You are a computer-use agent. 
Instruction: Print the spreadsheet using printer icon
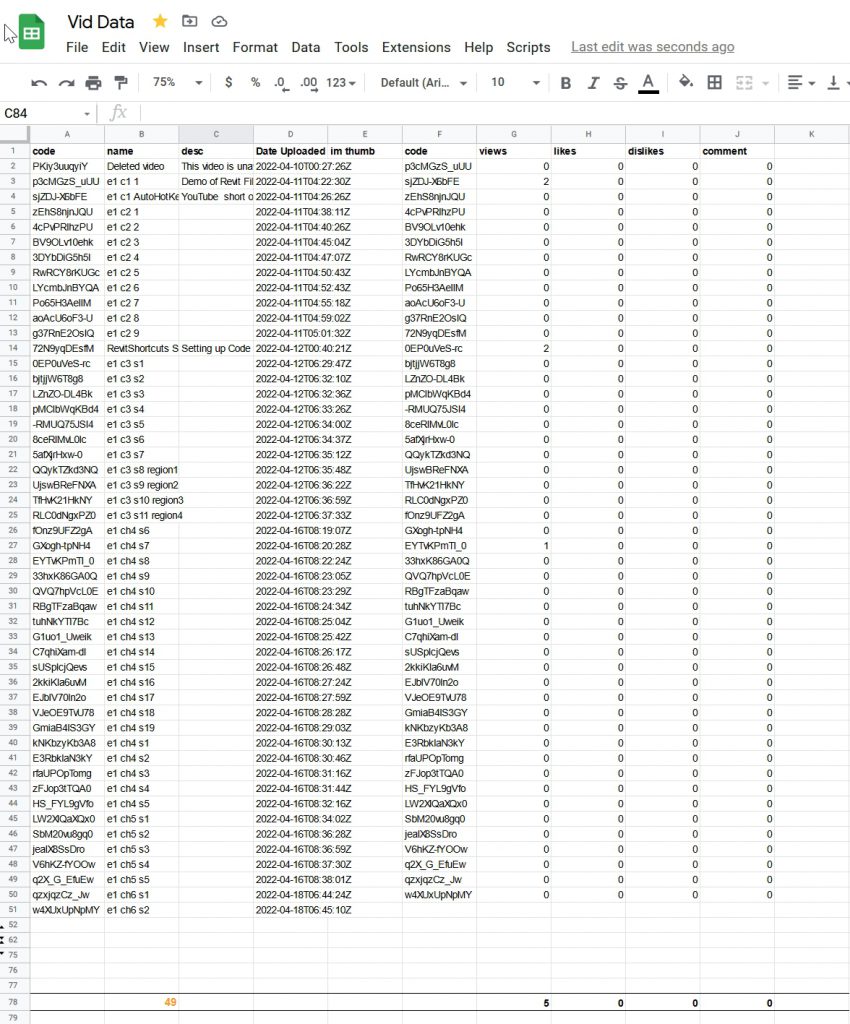click(93, 83)
